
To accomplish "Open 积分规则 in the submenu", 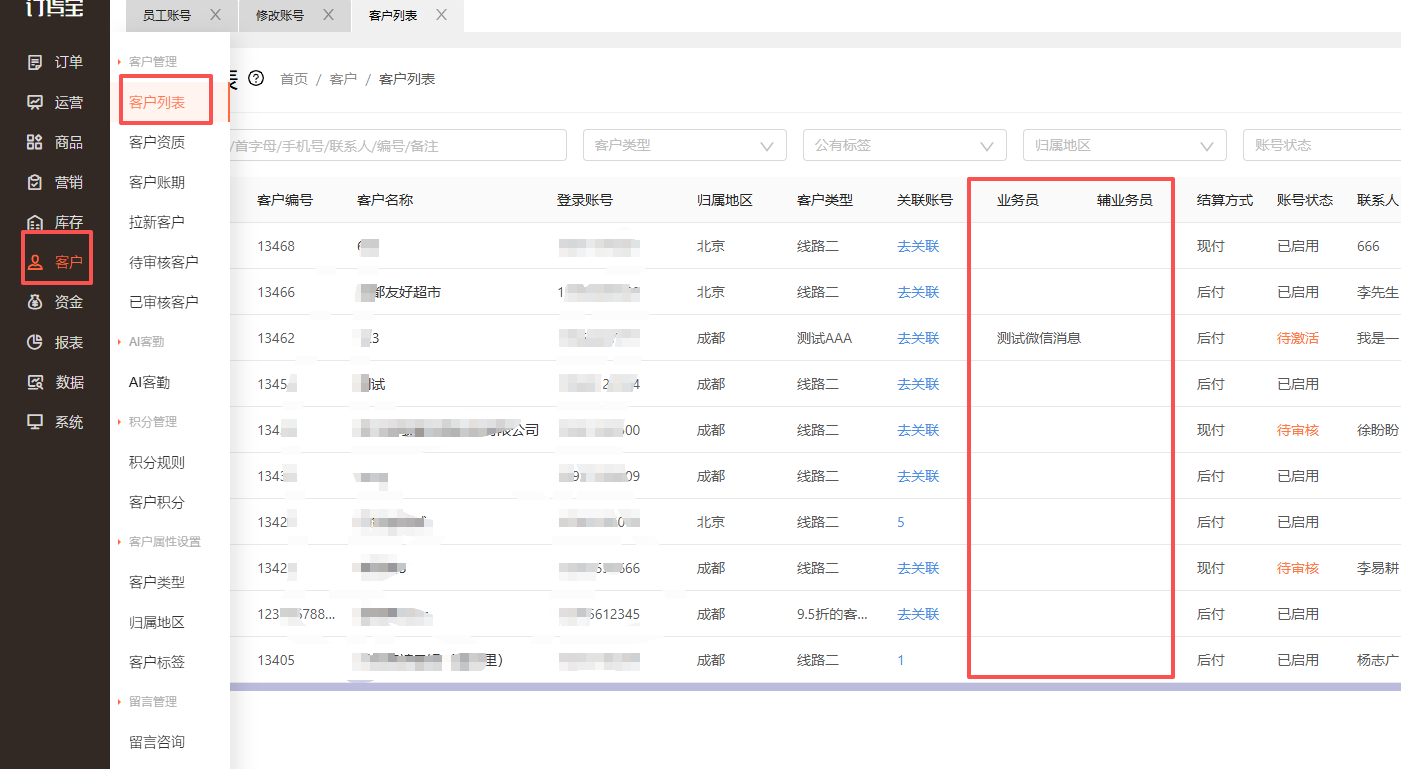I will point(157,462).
